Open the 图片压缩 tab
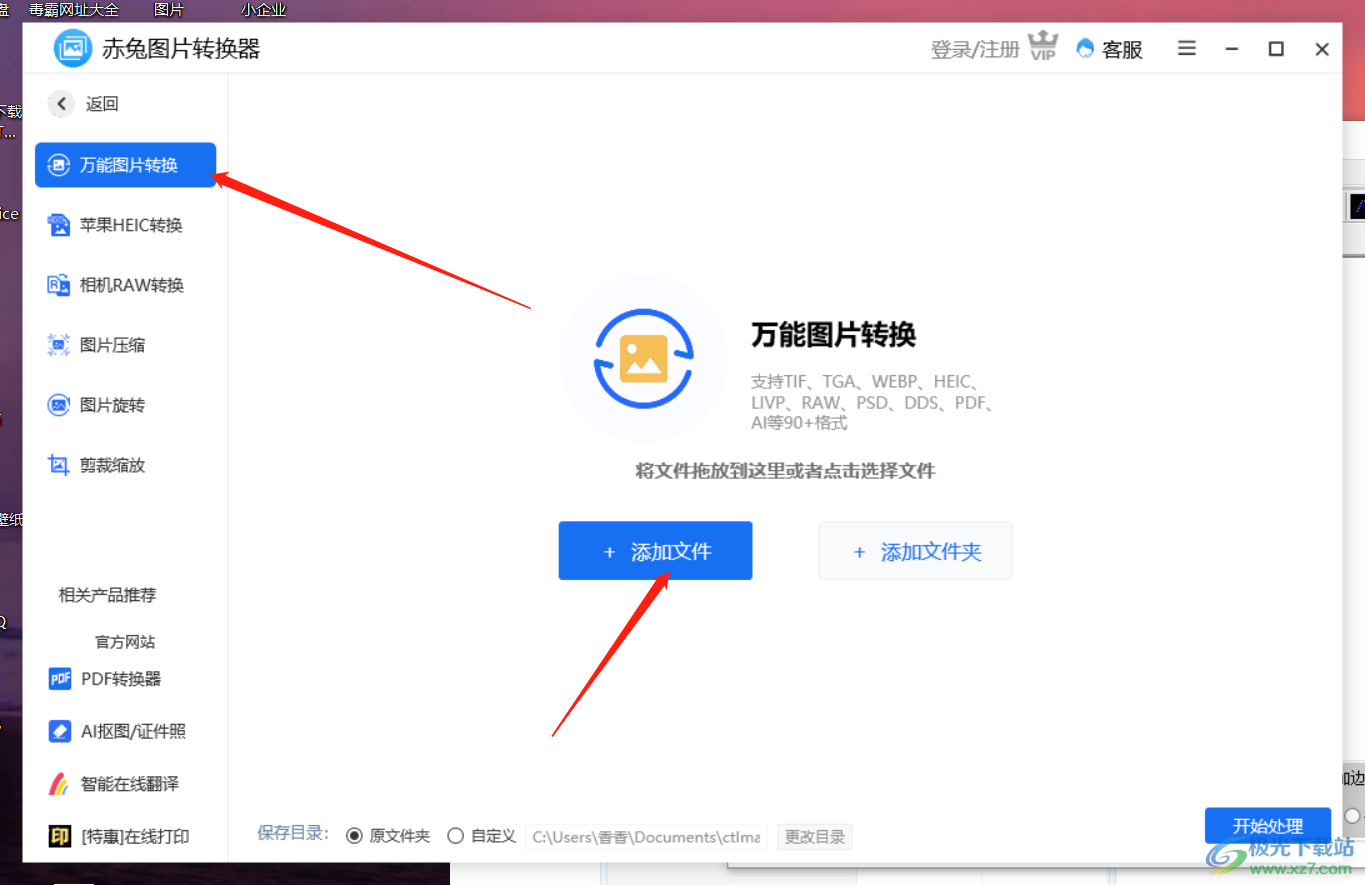 coord(112,345)
